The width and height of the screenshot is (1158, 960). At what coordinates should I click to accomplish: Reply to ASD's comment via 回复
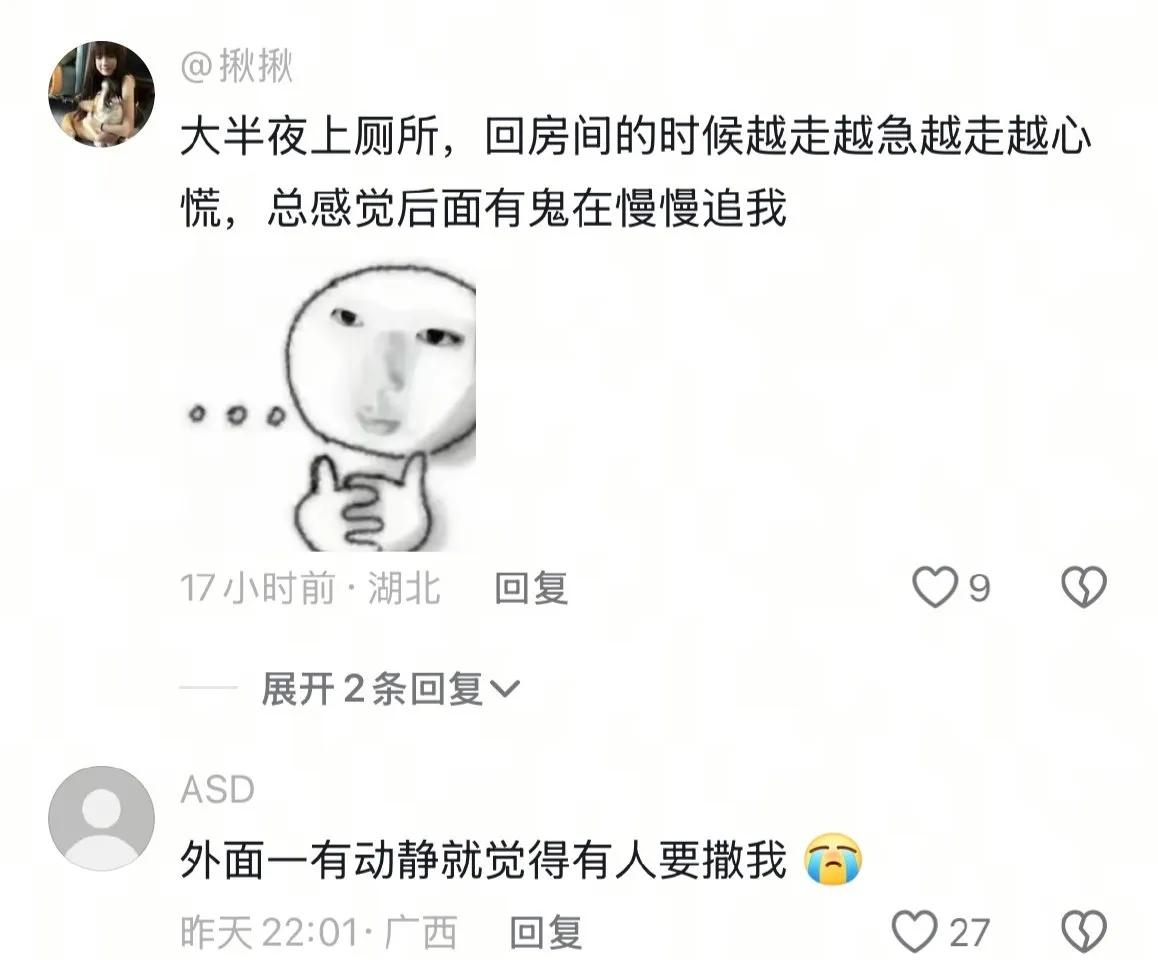point(546,933)
